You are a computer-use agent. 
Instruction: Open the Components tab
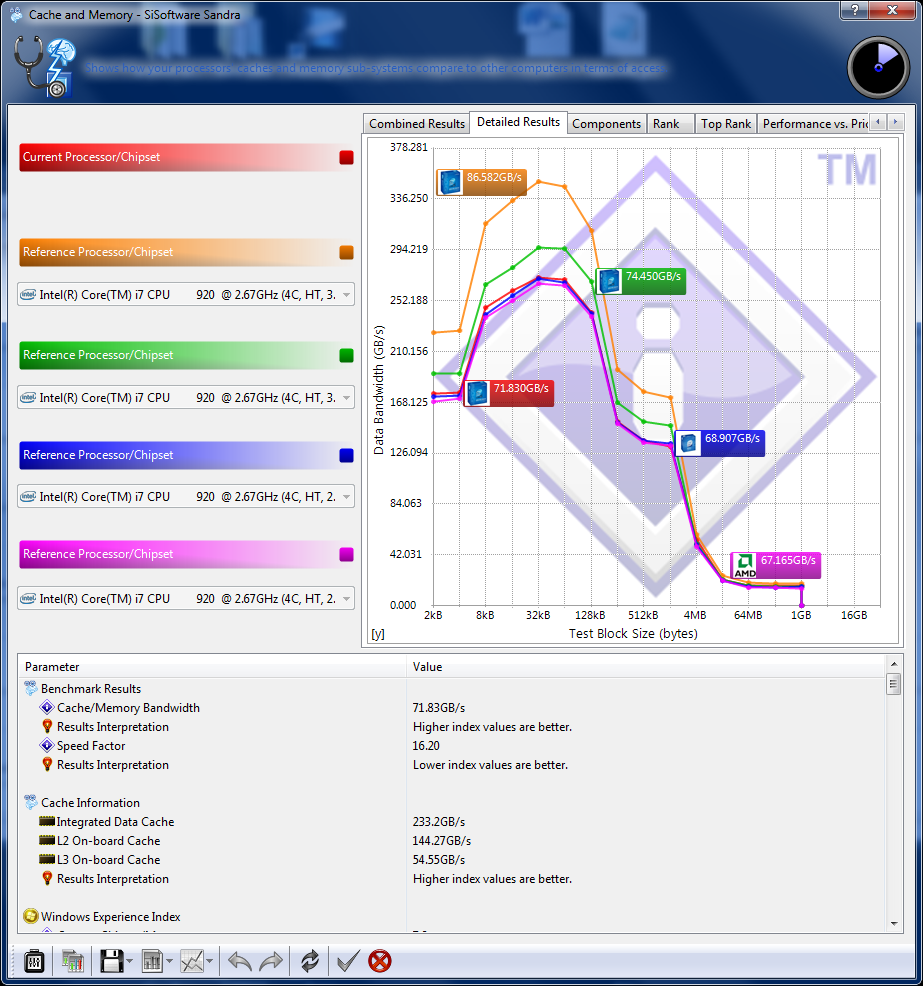tap(606, 124)
